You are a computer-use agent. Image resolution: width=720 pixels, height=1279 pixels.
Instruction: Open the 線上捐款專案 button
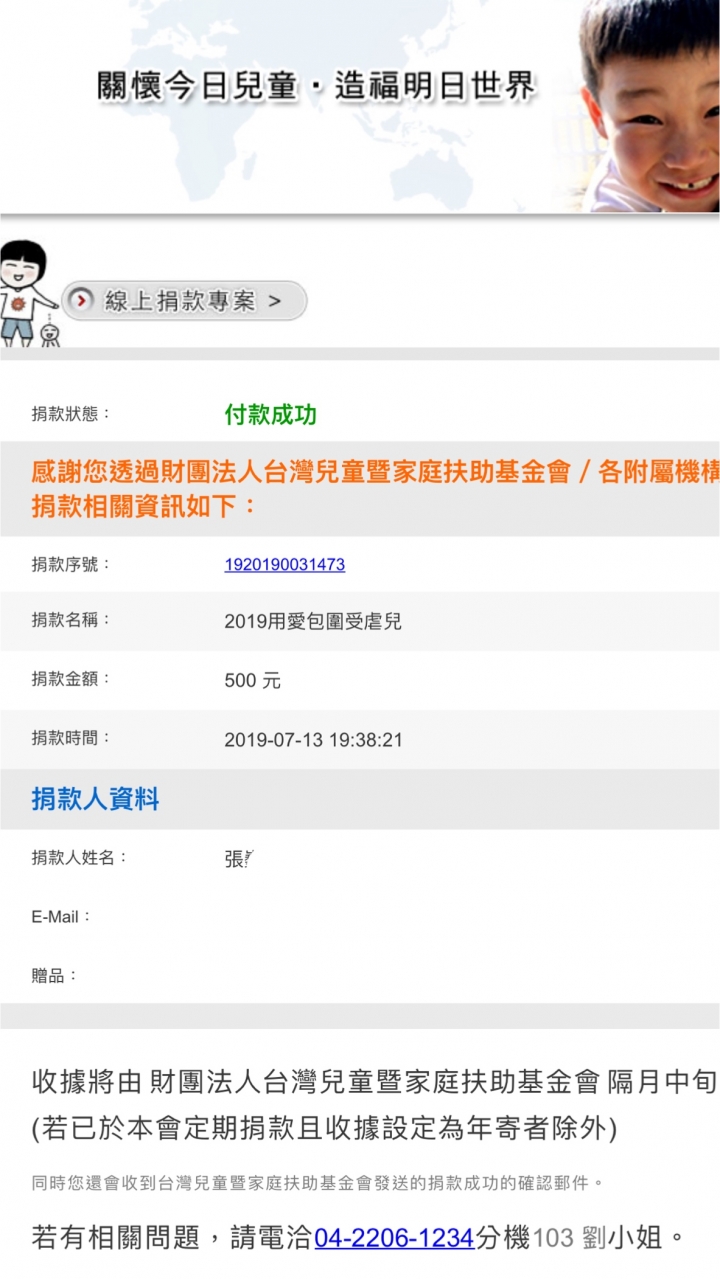184,300
